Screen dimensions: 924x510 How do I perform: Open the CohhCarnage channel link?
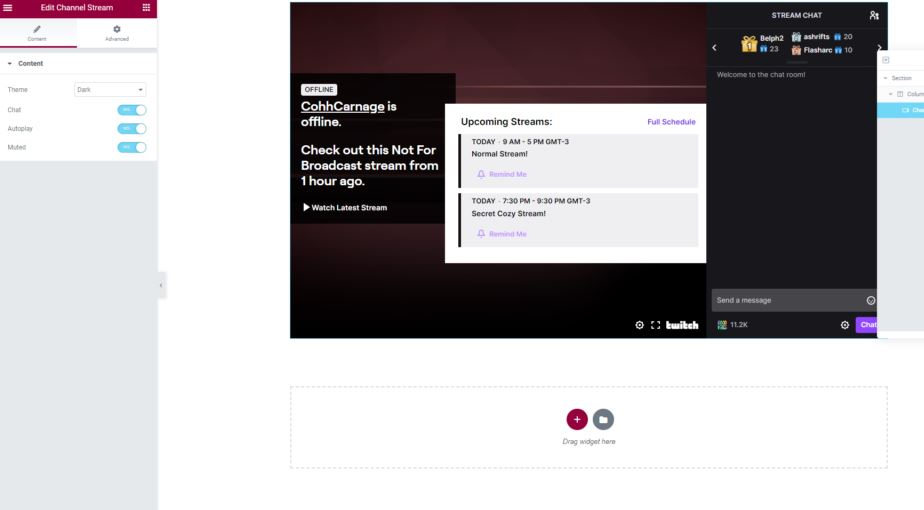(342, 107)
